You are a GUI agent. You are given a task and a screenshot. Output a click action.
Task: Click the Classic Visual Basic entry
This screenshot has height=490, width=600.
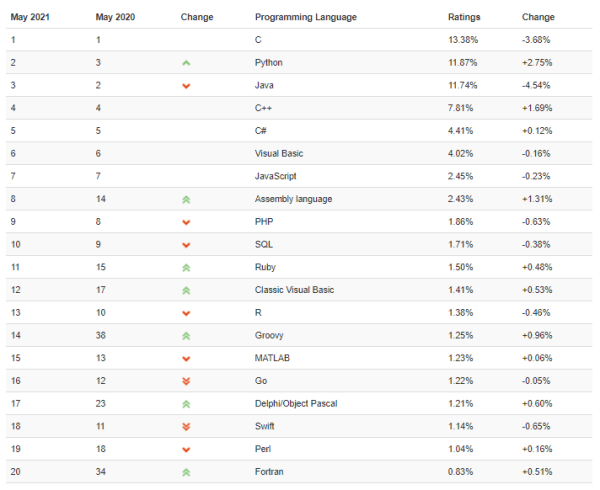pyautogui.click(x=295, y=290)
